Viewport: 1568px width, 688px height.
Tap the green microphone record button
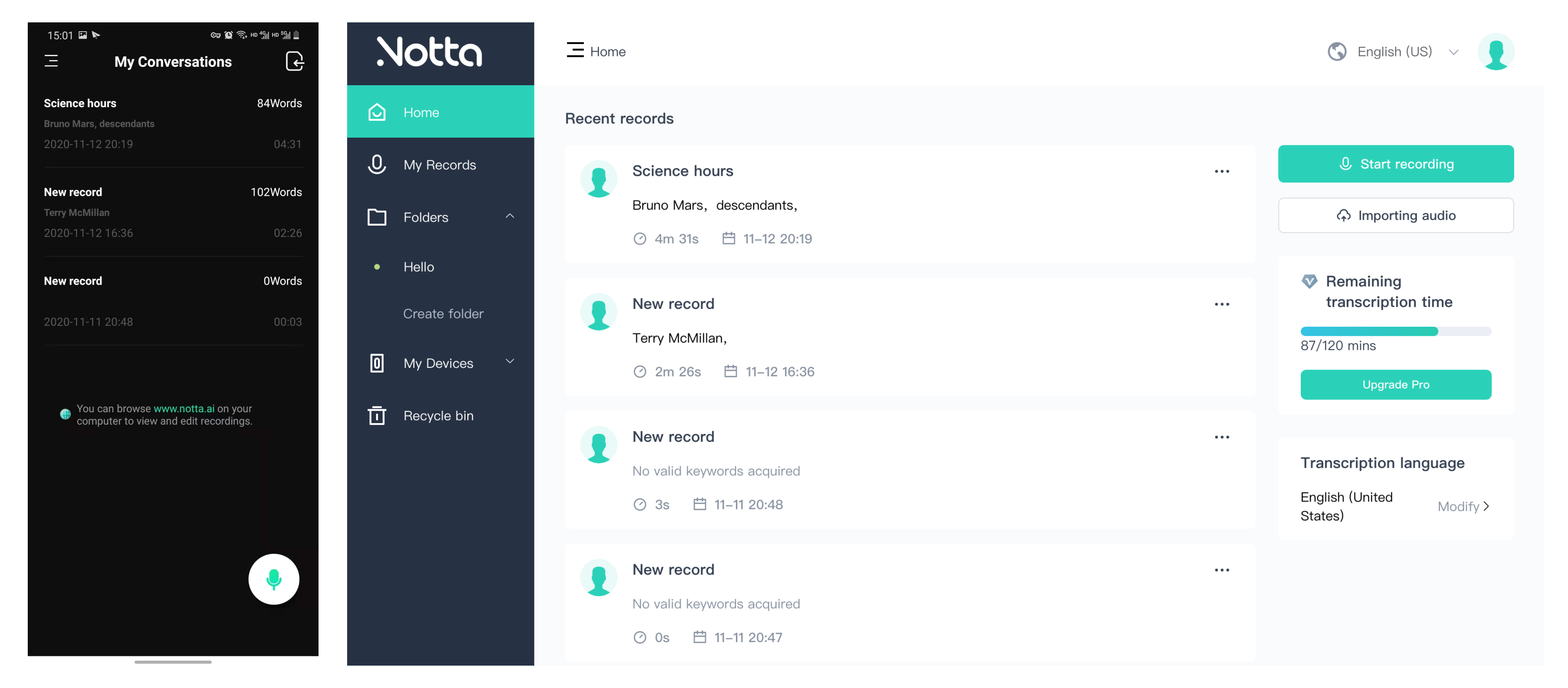273,578
